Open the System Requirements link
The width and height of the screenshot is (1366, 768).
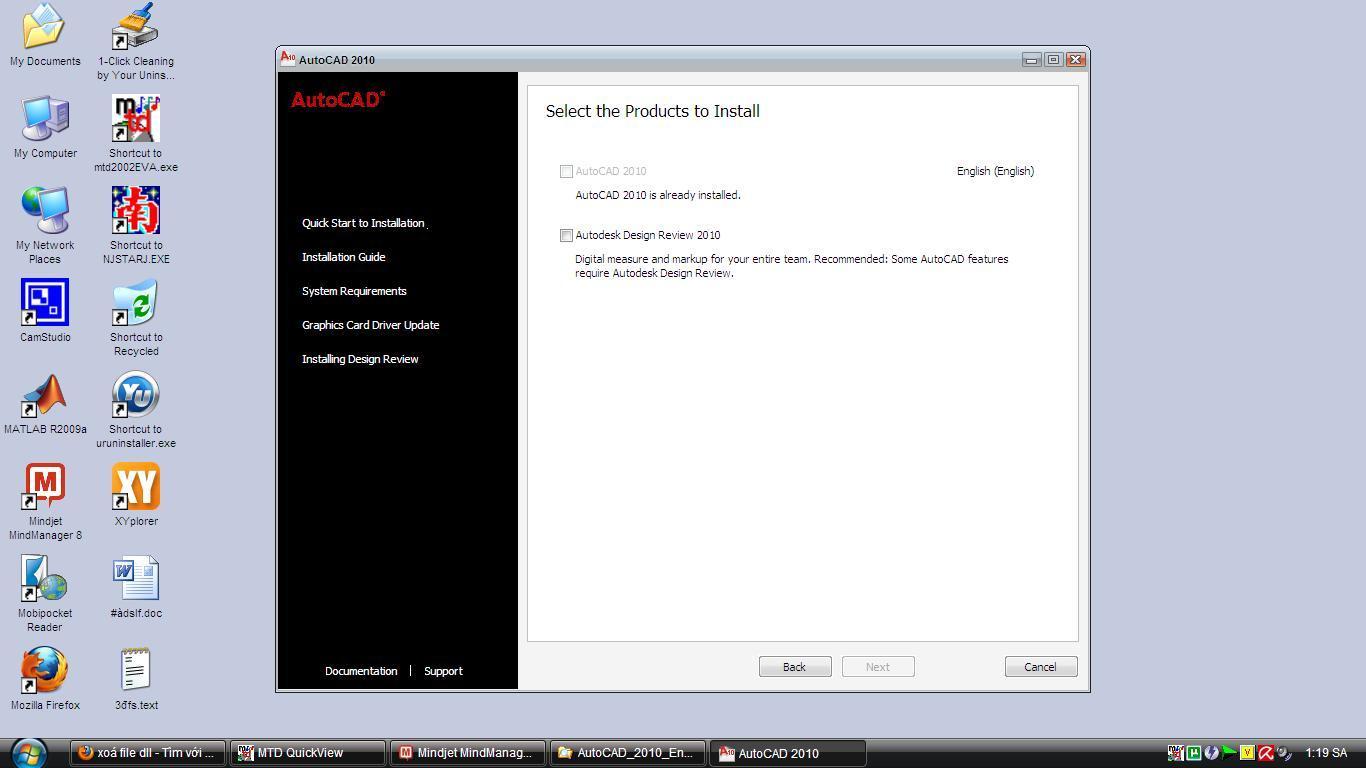[x=354, y=291]
